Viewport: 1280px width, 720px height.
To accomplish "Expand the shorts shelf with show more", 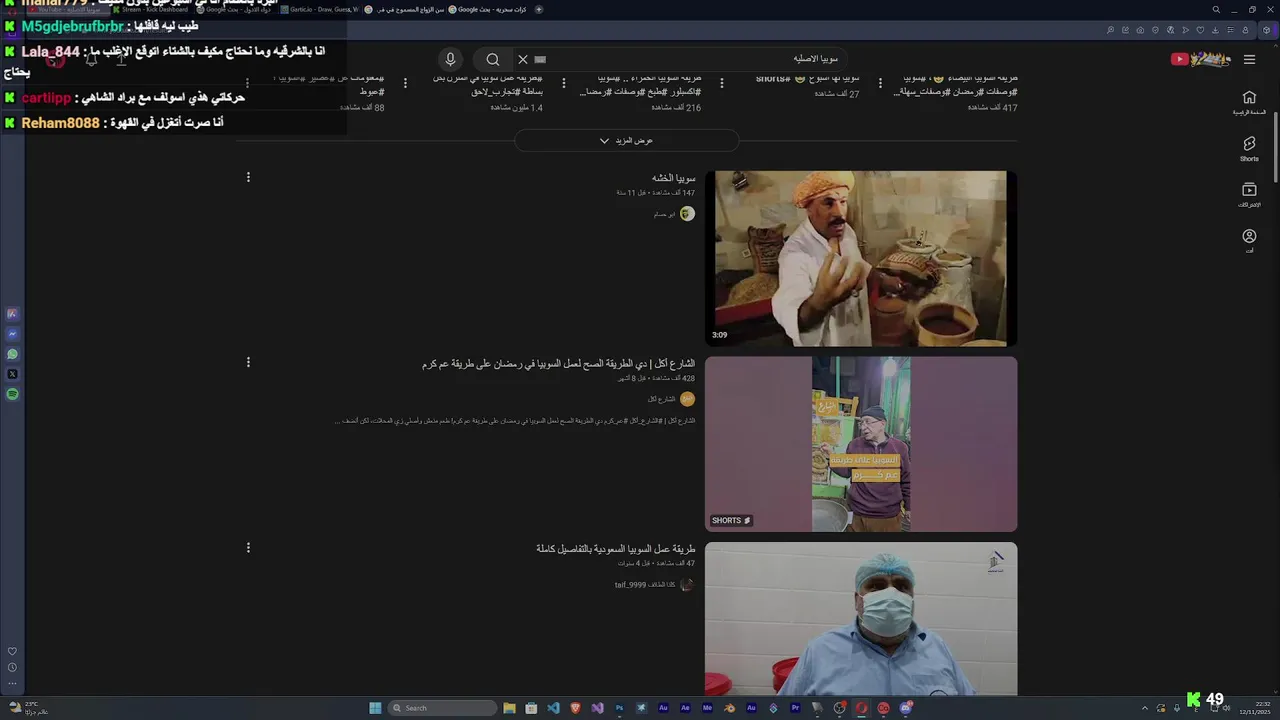I will (x=626, y=141).
